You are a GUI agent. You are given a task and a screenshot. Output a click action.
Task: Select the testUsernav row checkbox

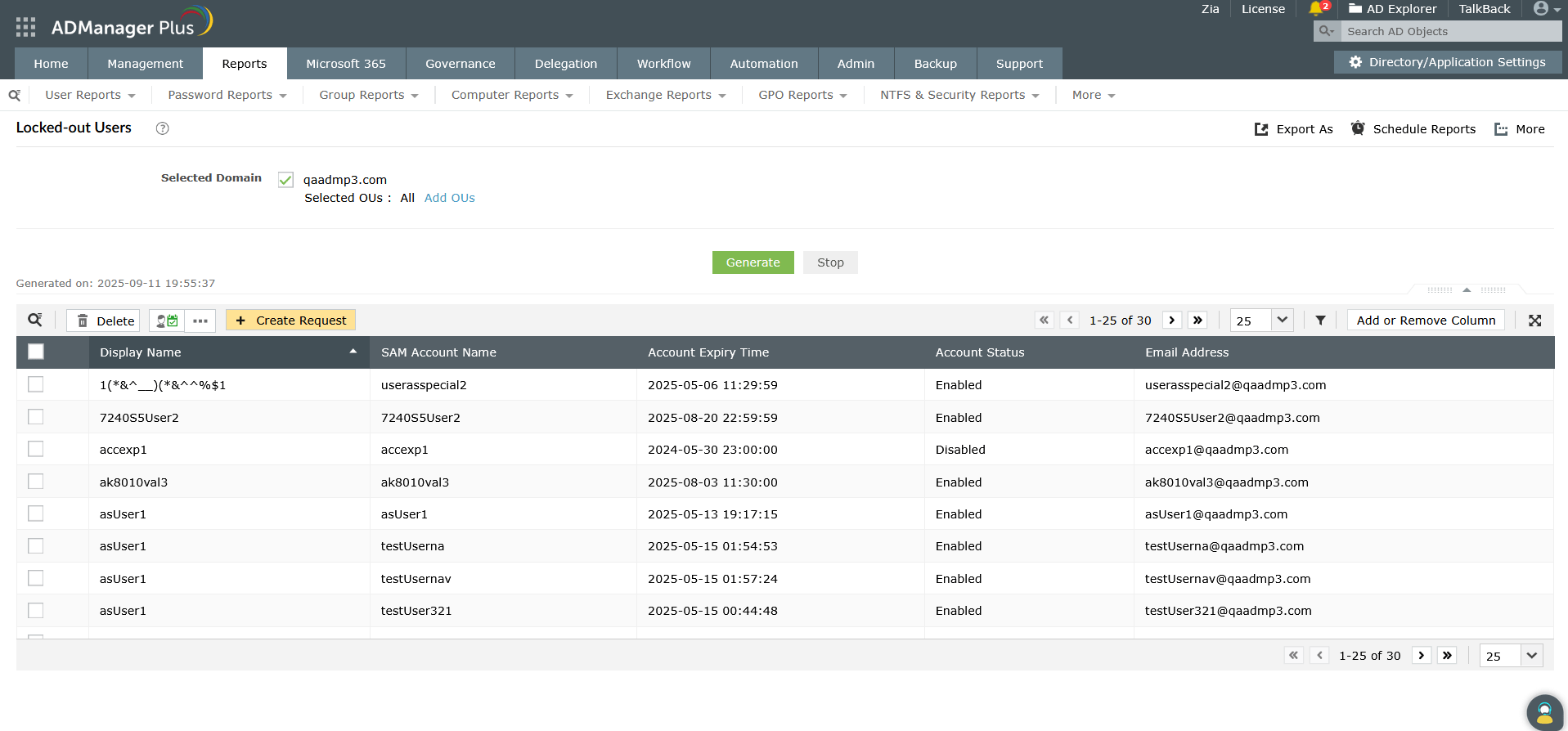point(36,578)
